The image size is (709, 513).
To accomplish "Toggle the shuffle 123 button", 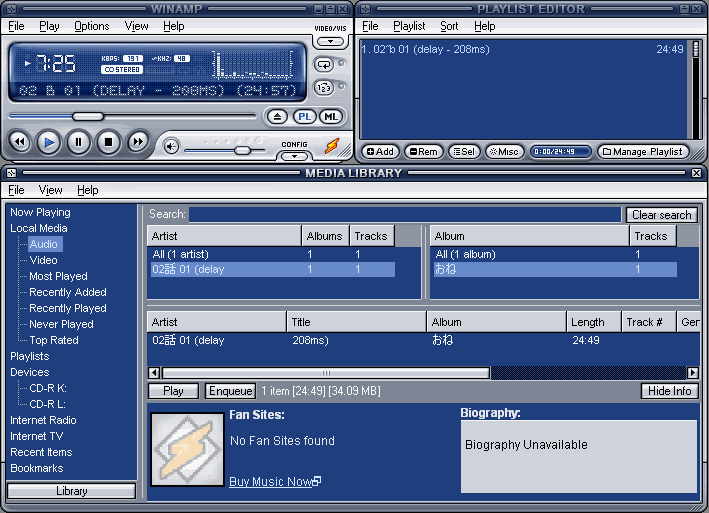I will pyautogui.click(x=324, y=88).
